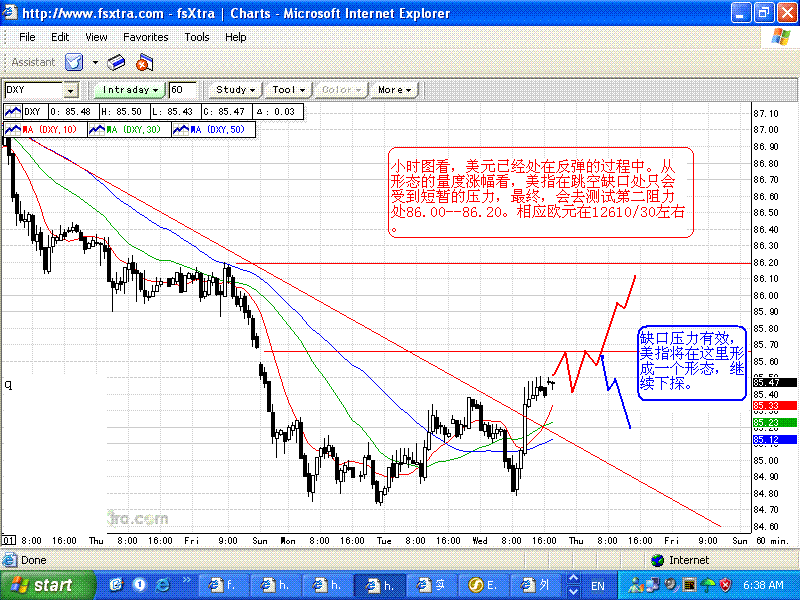This screenshot has width=800, height=600.
Task: Open the More dropdown
Action: click(x=394, y=90)
